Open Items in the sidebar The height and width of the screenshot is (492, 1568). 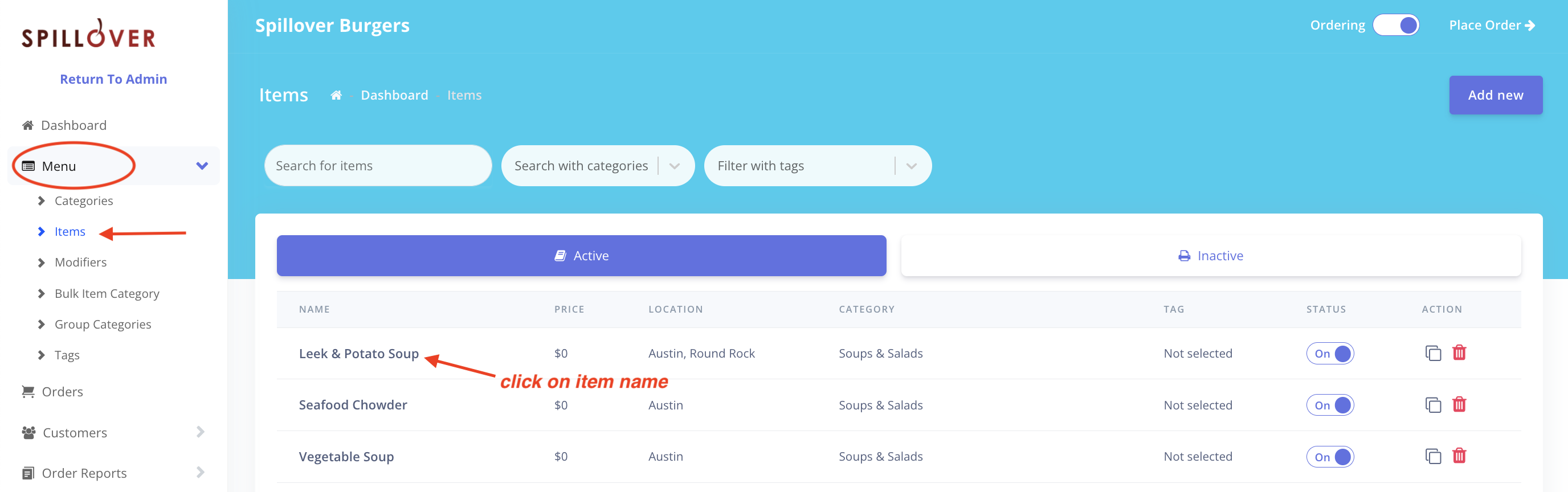tap(70, 232)
